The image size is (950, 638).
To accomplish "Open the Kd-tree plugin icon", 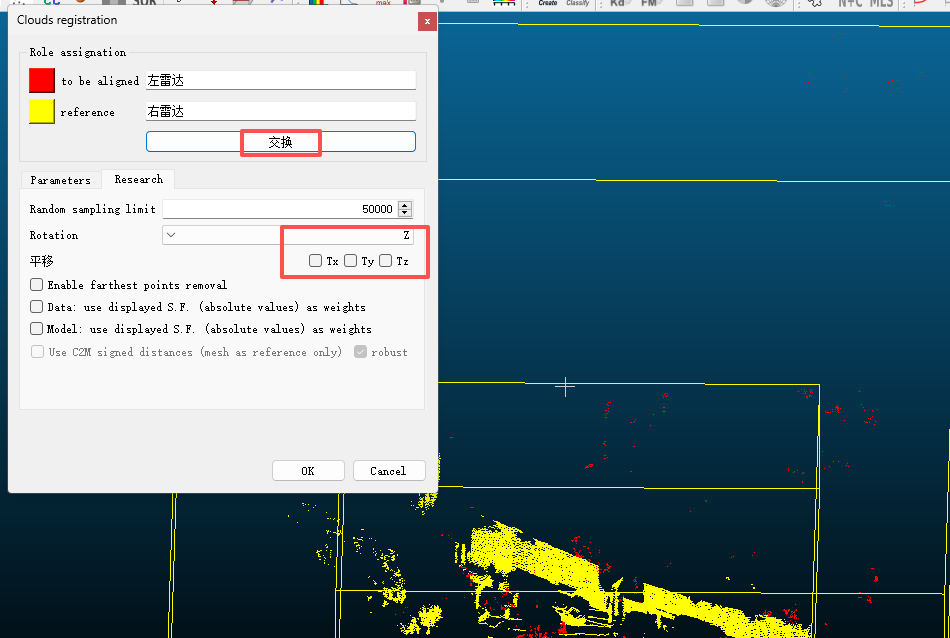I will click(x=620, y=4).
